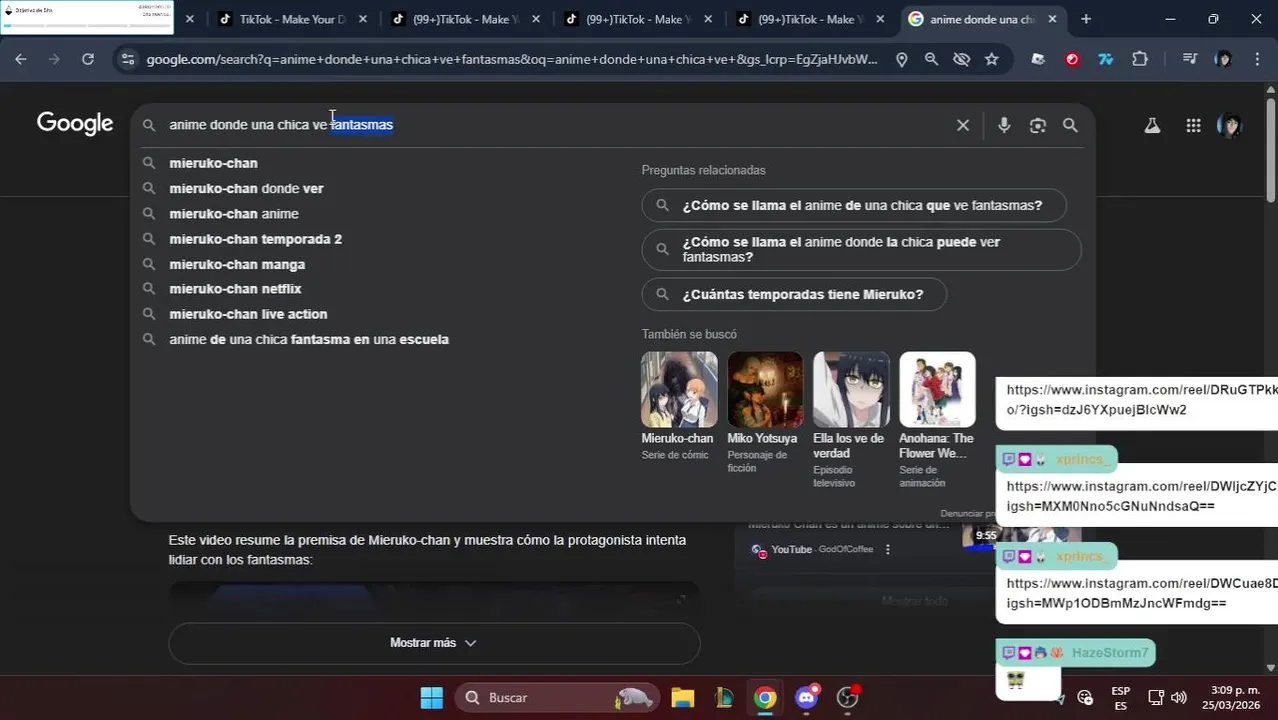Clear the search box with the X icon
Viewport: 1278px width, 720px height.
(963, 125)
